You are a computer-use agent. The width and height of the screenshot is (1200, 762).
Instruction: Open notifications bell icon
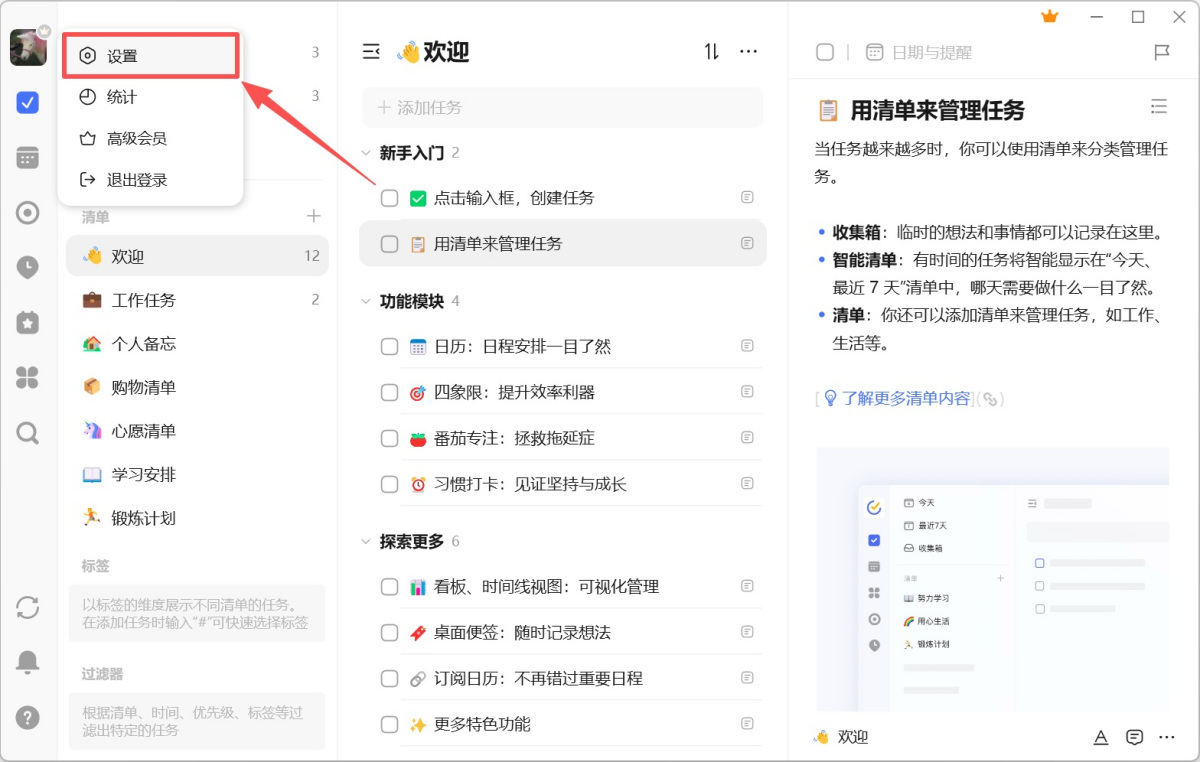pos(28,662)
